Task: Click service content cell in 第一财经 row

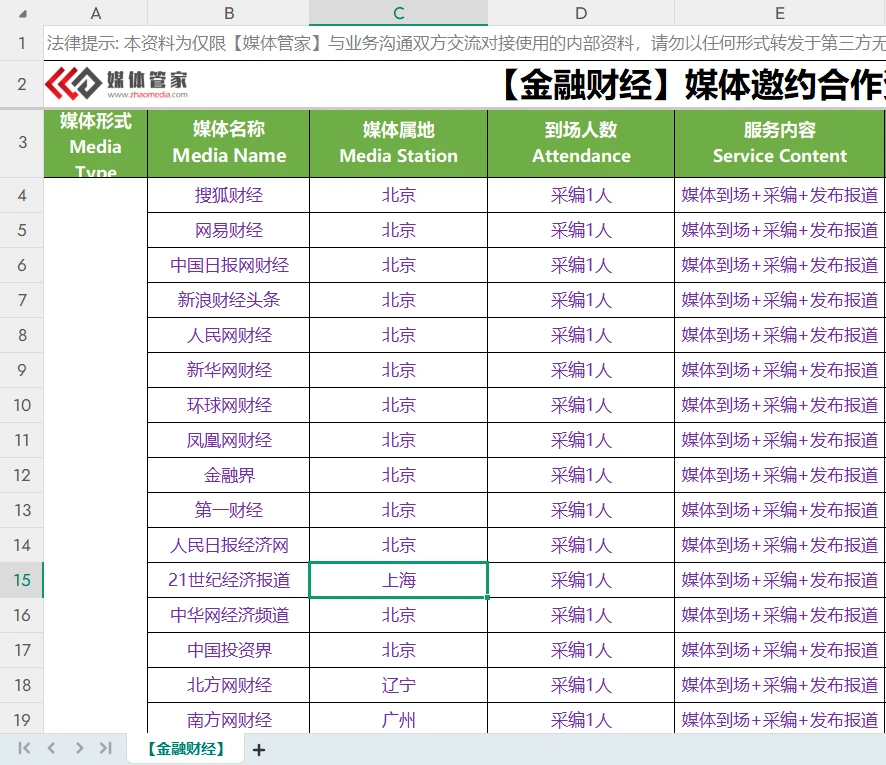Action: [780, 510]
